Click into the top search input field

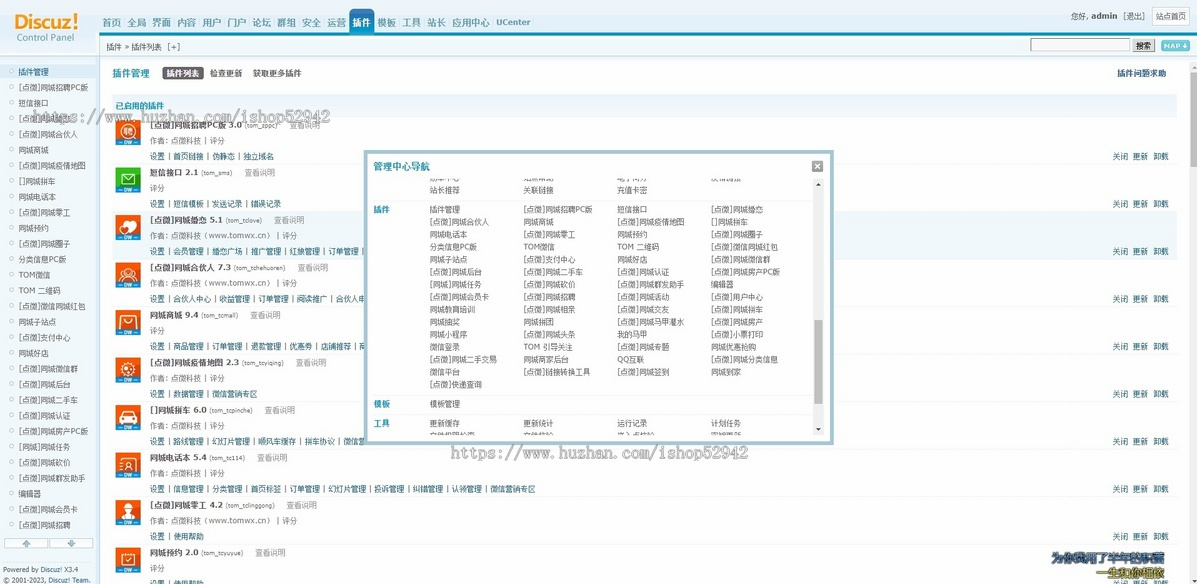coord(1079,45)
